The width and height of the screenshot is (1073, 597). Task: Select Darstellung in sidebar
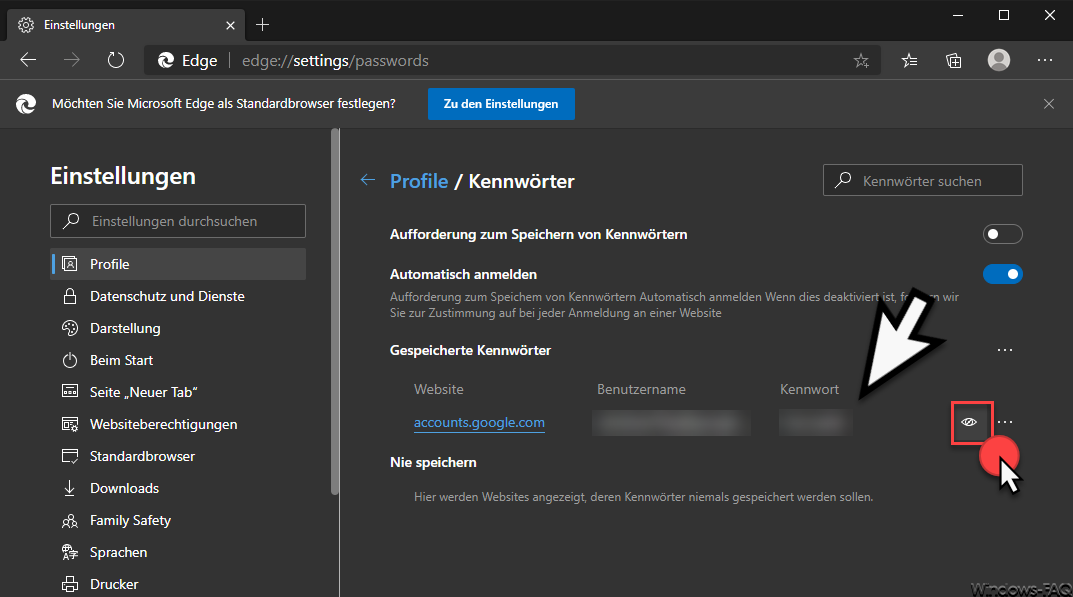click(178, 329)
